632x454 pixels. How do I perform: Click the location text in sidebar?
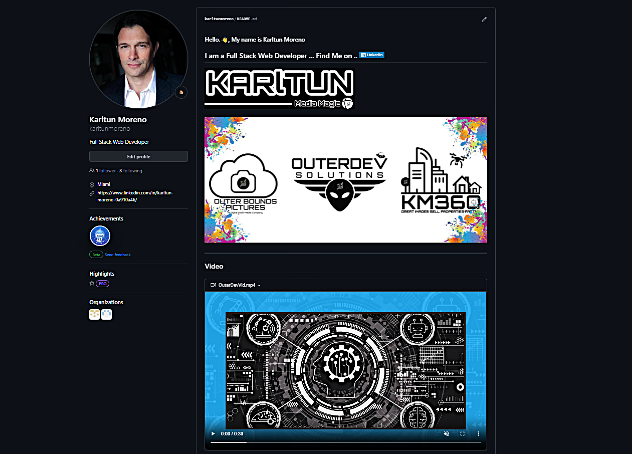[104, 184]
